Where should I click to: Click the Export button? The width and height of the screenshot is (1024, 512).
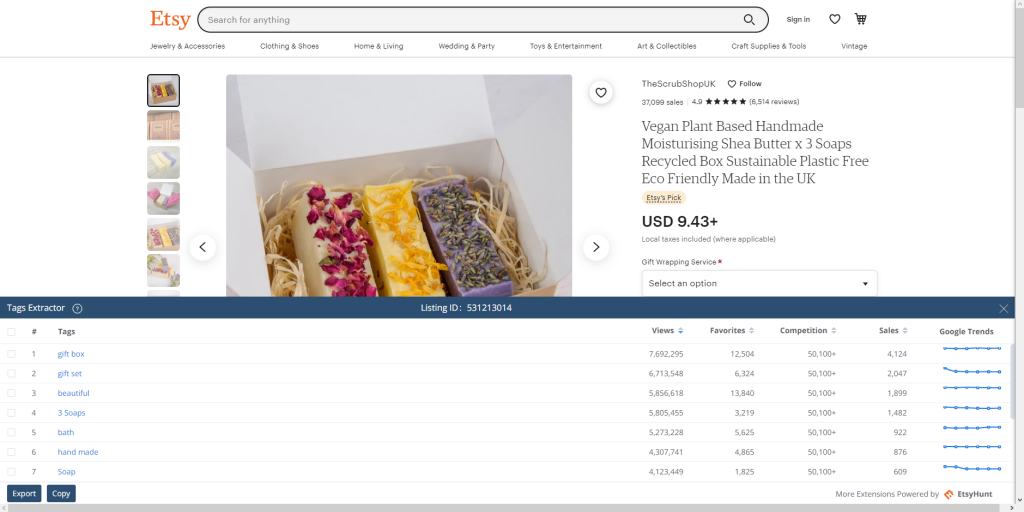24,493
